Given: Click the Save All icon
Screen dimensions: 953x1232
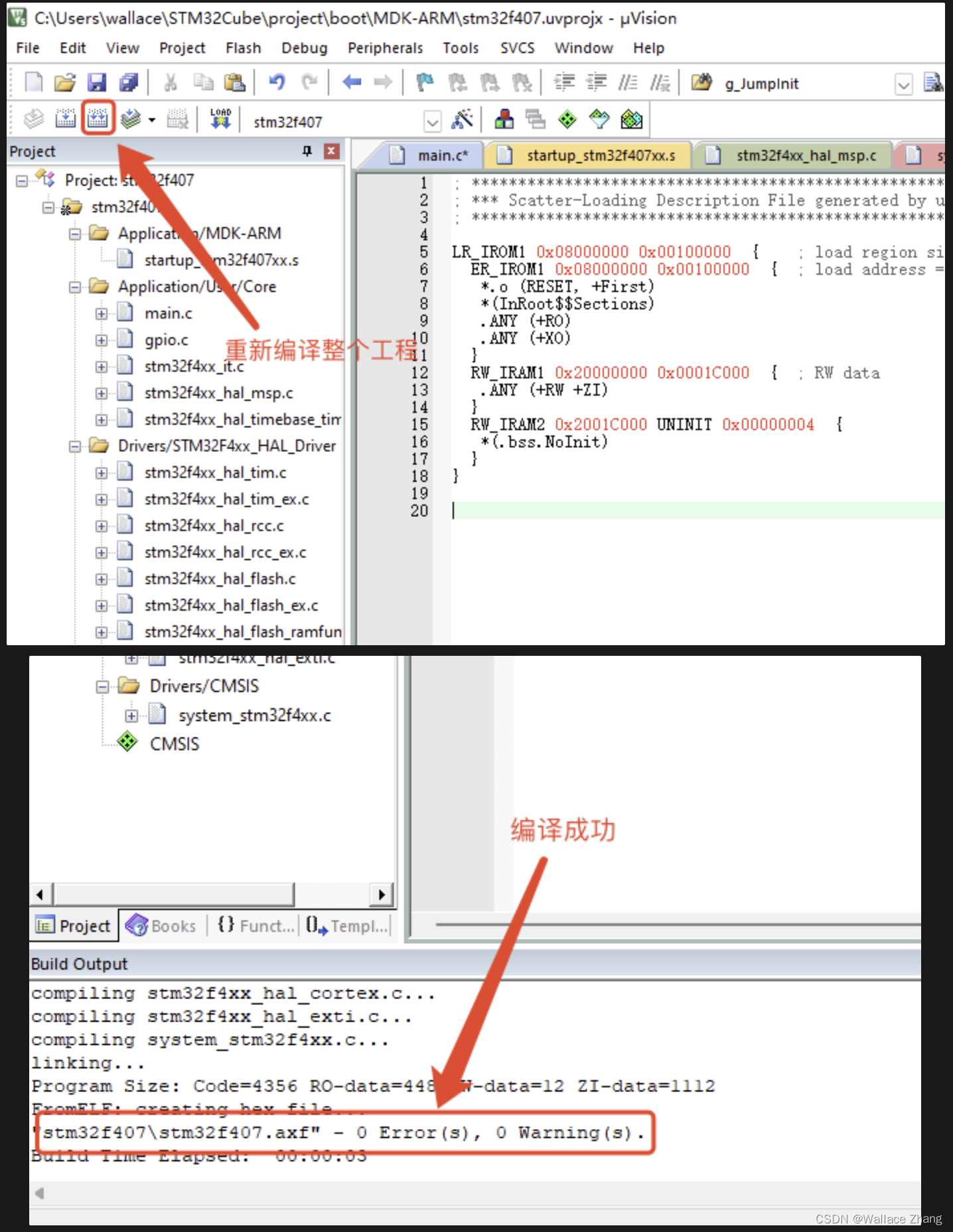Looking at the screenshot, I should pos(128,82).
